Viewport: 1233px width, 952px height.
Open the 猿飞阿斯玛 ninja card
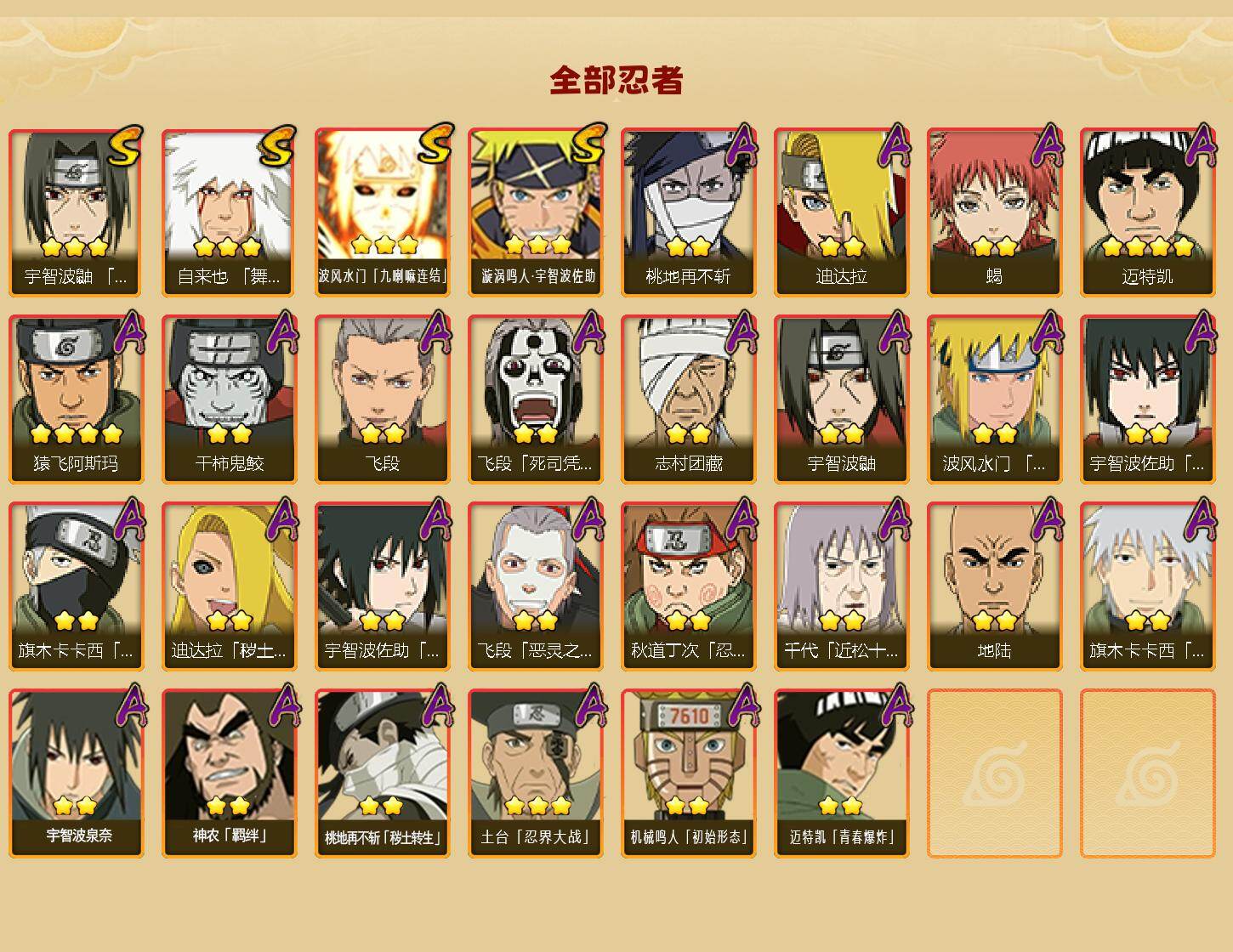pyautogui.click(x=76, y=399)
